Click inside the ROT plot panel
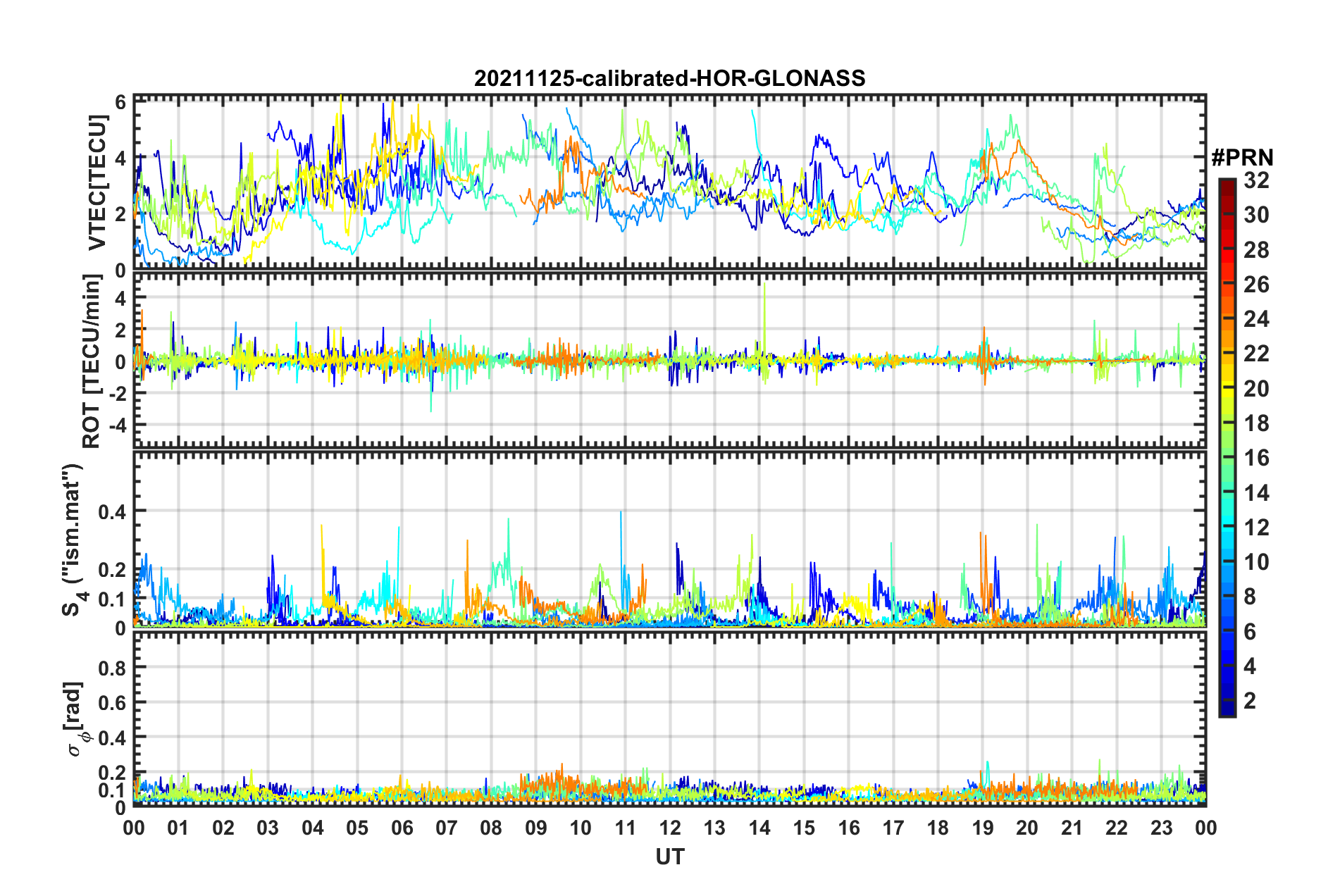Image resolution: width=1340 pixels, height=896 pixels. [669, 361]
